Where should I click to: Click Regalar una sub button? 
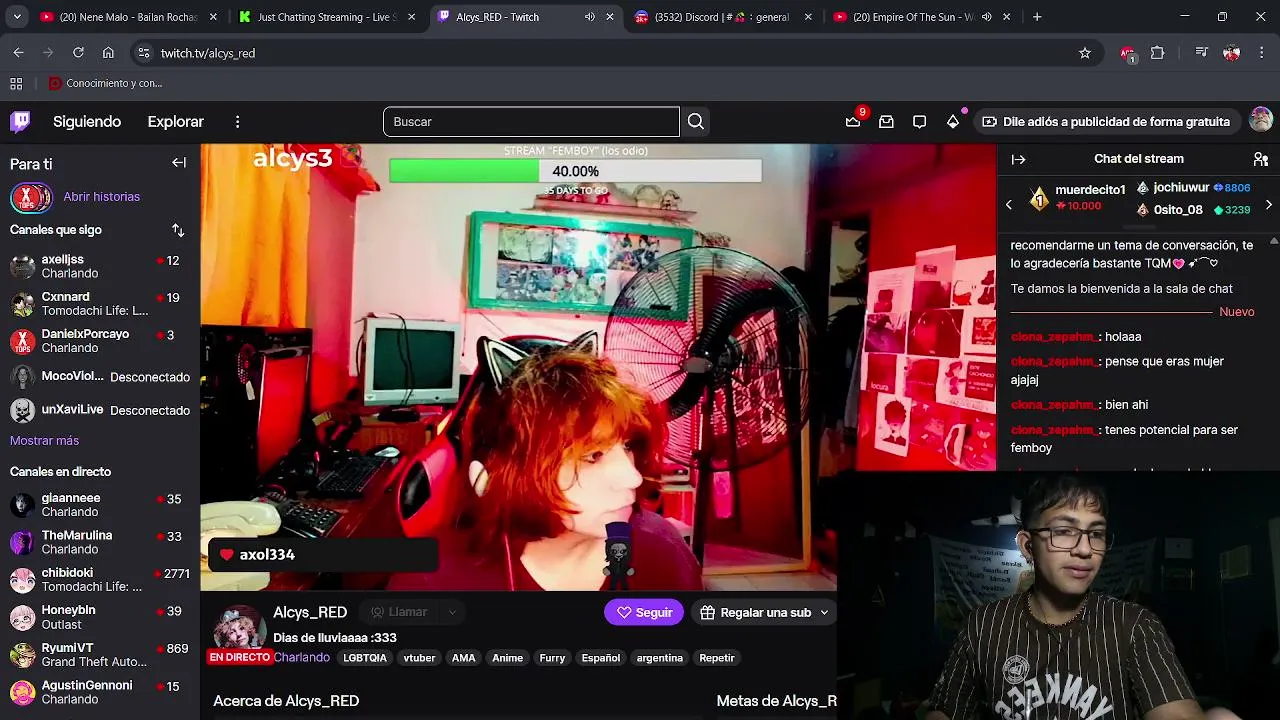point(755,613)
